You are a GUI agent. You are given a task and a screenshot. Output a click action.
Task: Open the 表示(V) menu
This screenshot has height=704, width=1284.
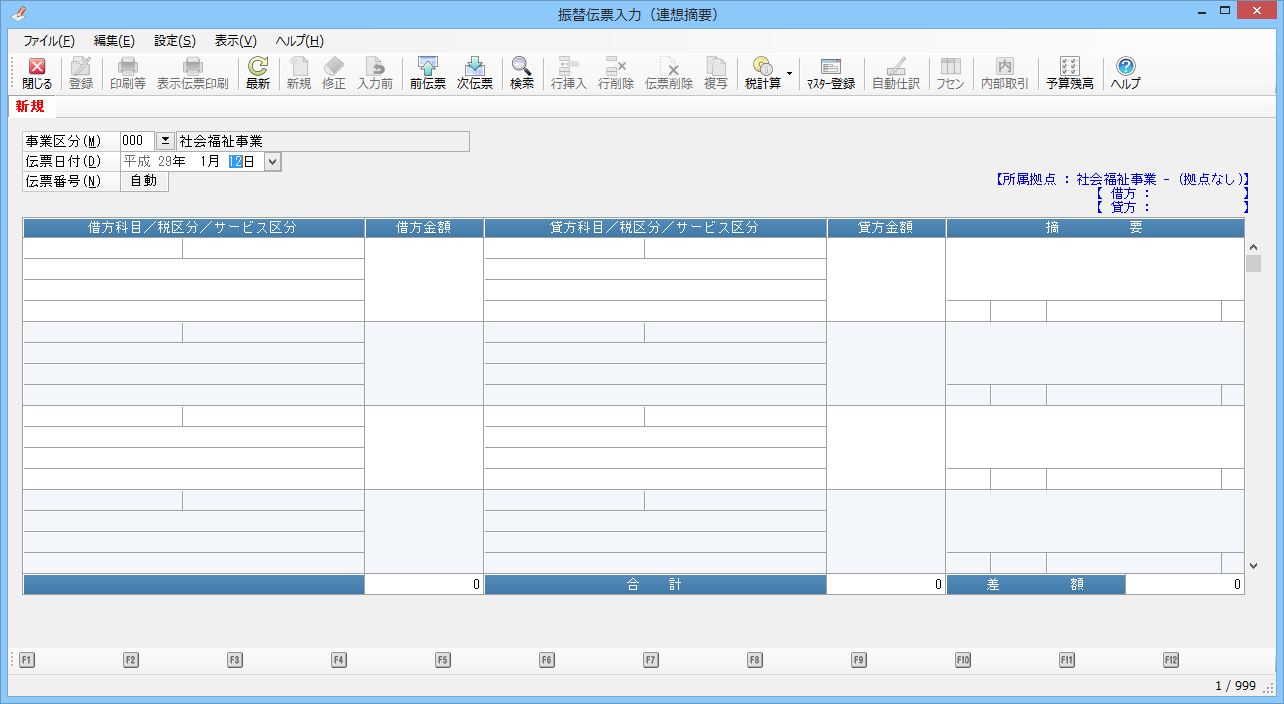[x=235, y=41]
